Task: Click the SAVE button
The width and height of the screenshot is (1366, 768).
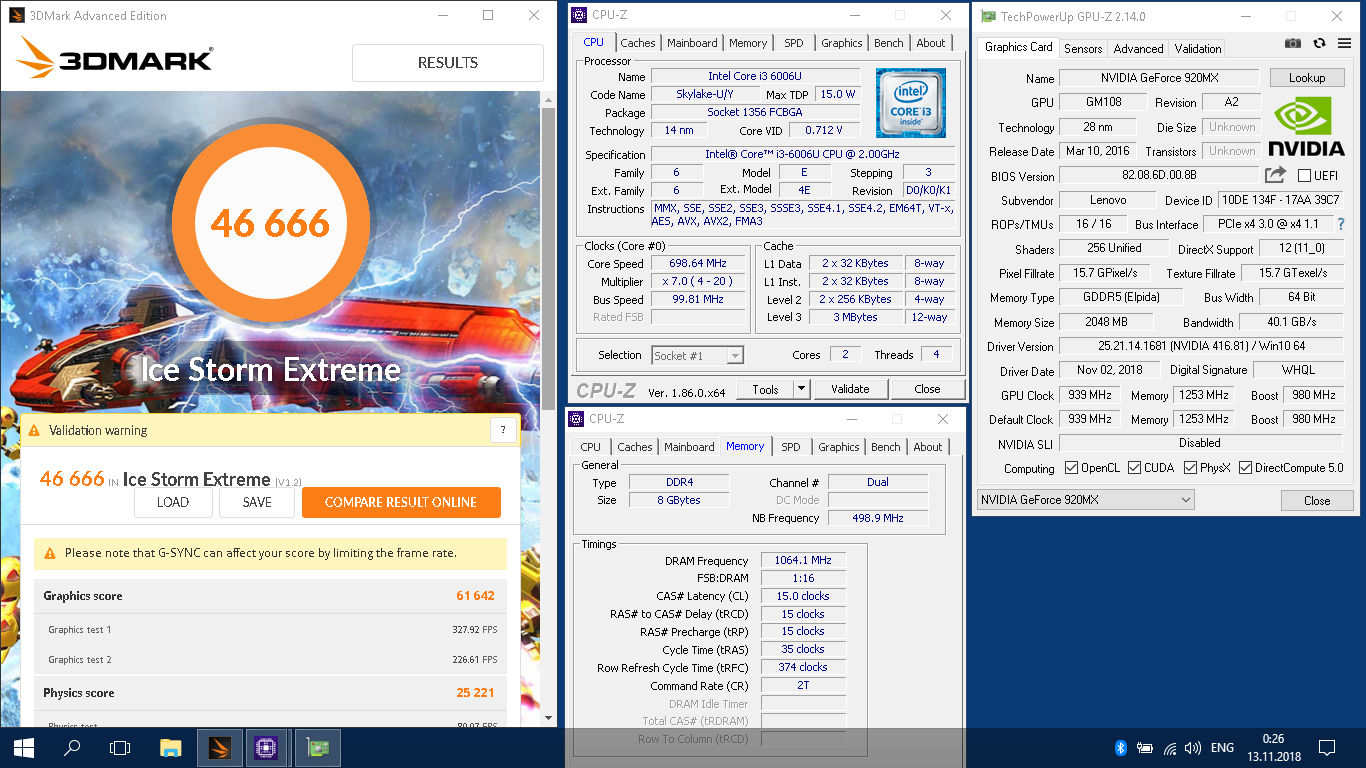Action: (257, 502)
